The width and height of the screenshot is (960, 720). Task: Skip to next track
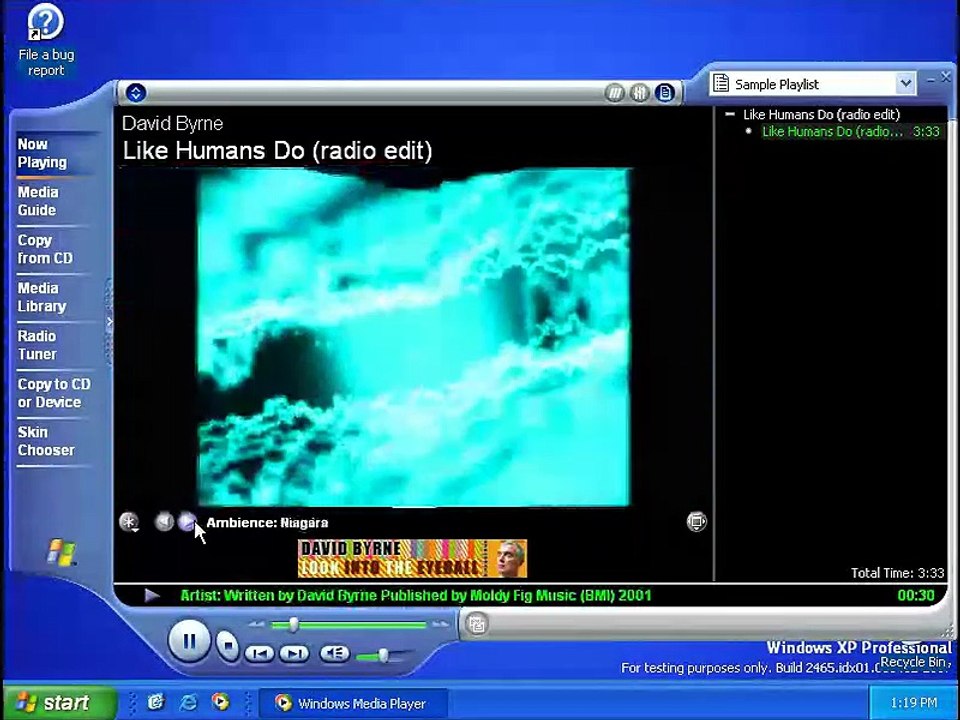click(294, 654)
